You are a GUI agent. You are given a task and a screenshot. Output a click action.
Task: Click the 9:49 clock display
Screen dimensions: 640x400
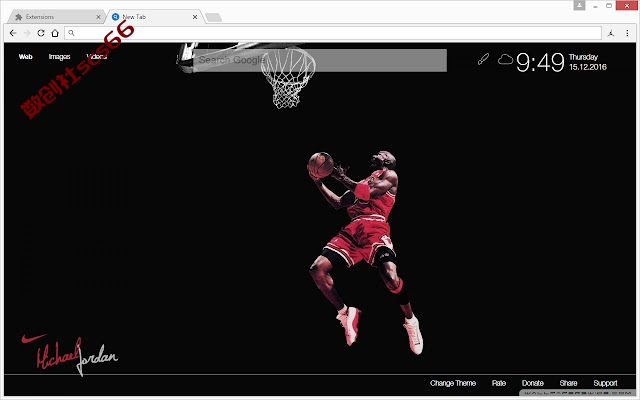coord(540,62)
